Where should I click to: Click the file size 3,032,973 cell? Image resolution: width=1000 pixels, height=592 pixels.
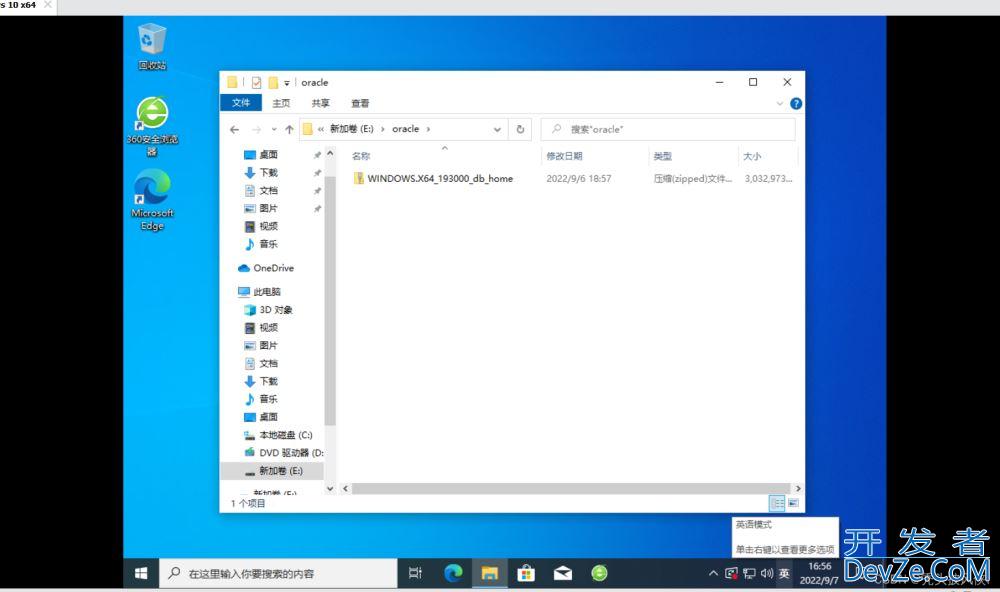pyautogui.click(x=768, y=179)
